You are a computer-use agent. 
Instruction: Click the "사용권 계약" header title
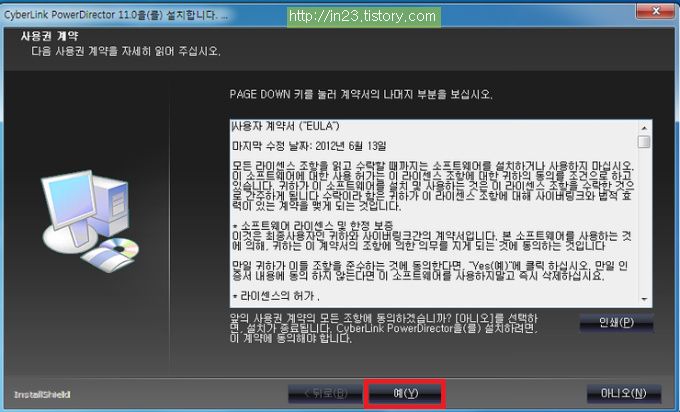(x=49, y=36)
